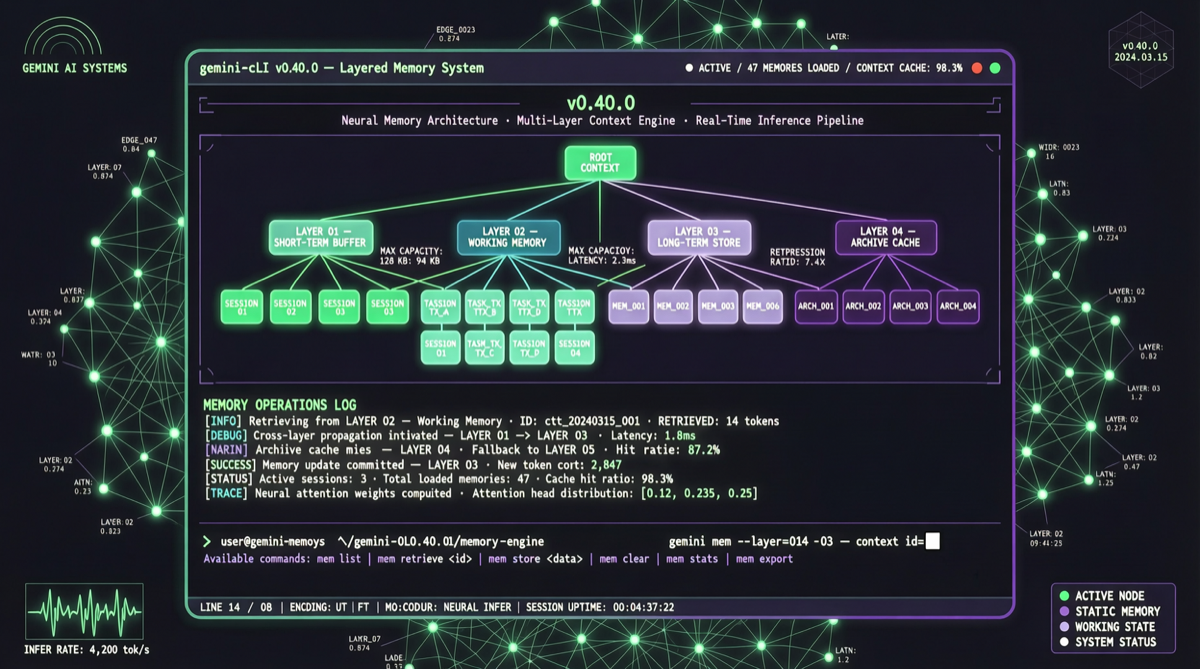Expand LAYER 03 — LONG-TERM STORE node

tap(698, 237)
